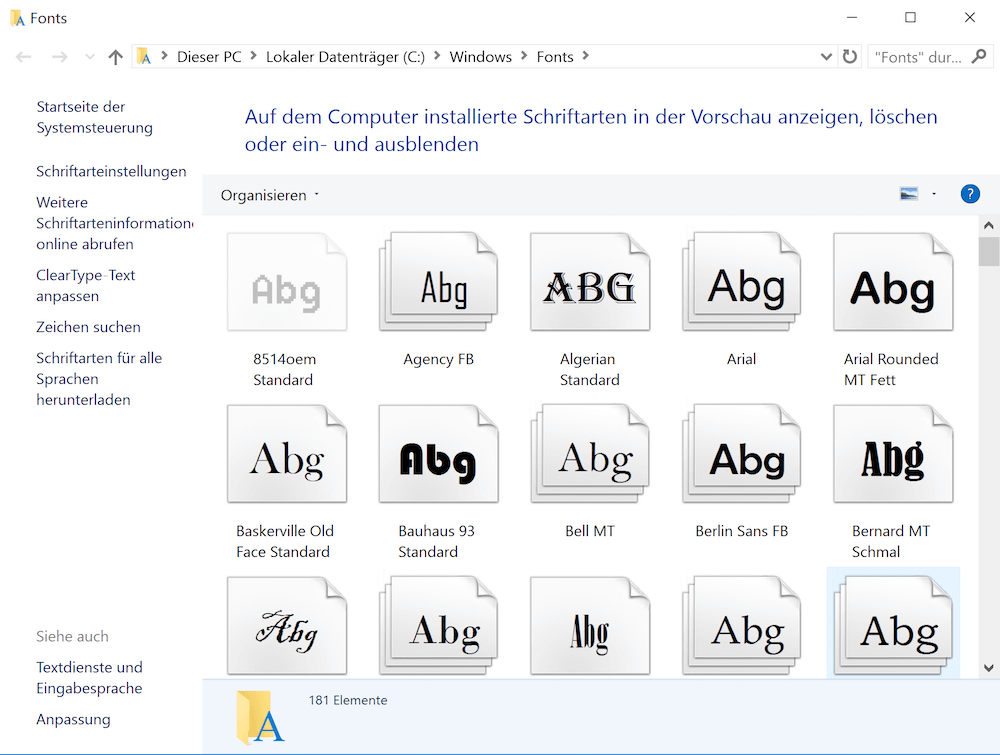Open Weitere Schriftarteninformationen online abrufen
Image resolution: width=1000 pixels, height=755 pixels.
[x=114, y=223]
